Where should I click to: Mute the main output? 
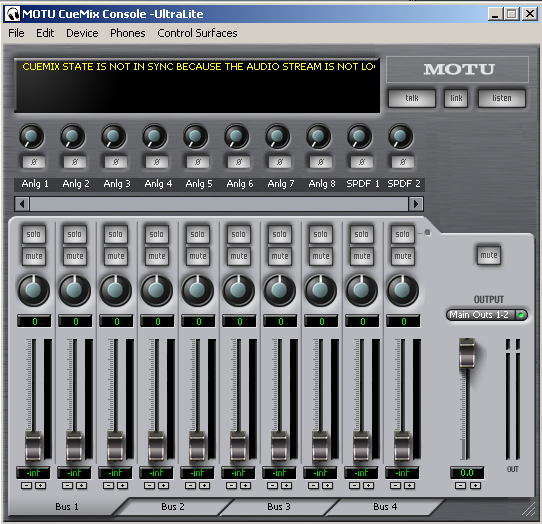489,255
